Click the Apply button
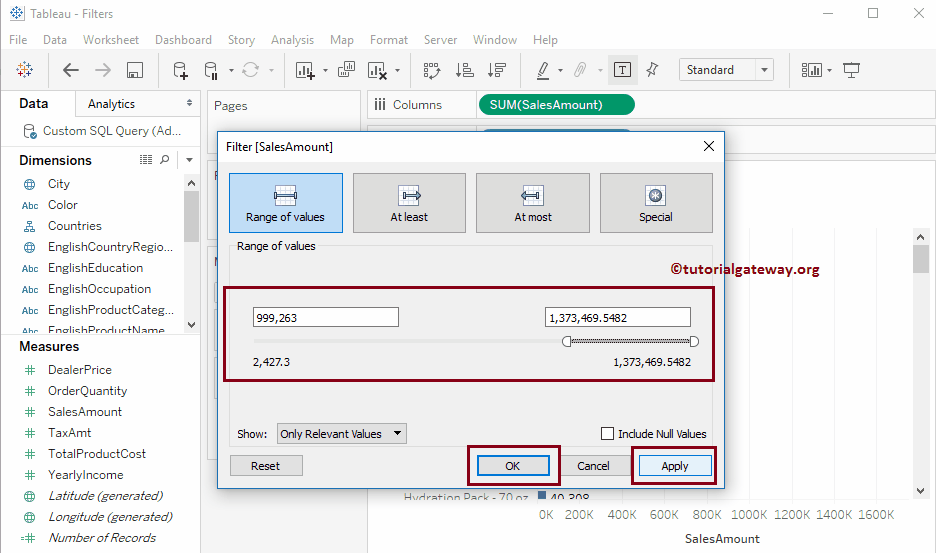The image size is (936, 553). coord(674,466)
